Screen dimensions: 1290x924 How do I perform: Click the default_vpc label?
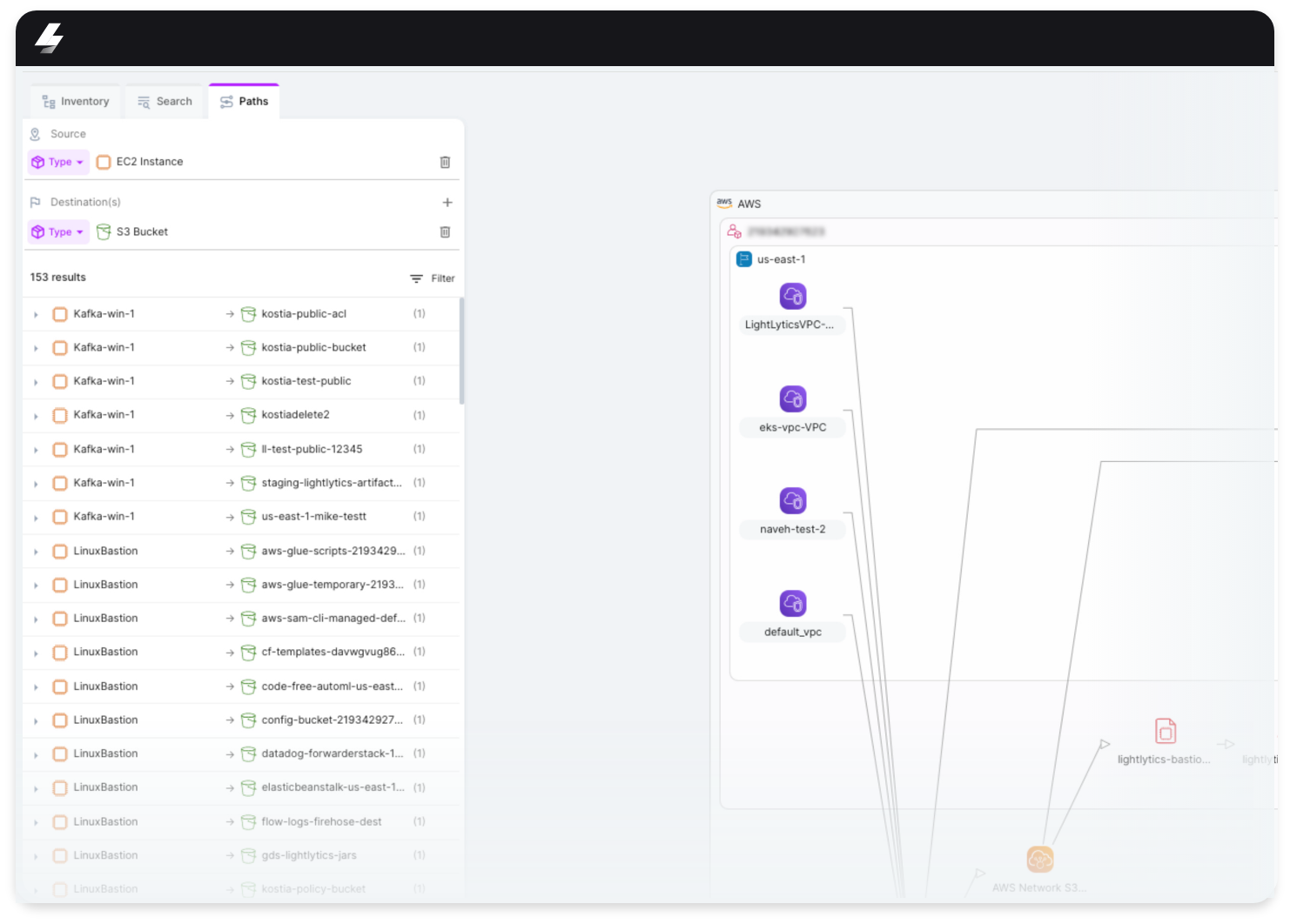tap(793, 632)
